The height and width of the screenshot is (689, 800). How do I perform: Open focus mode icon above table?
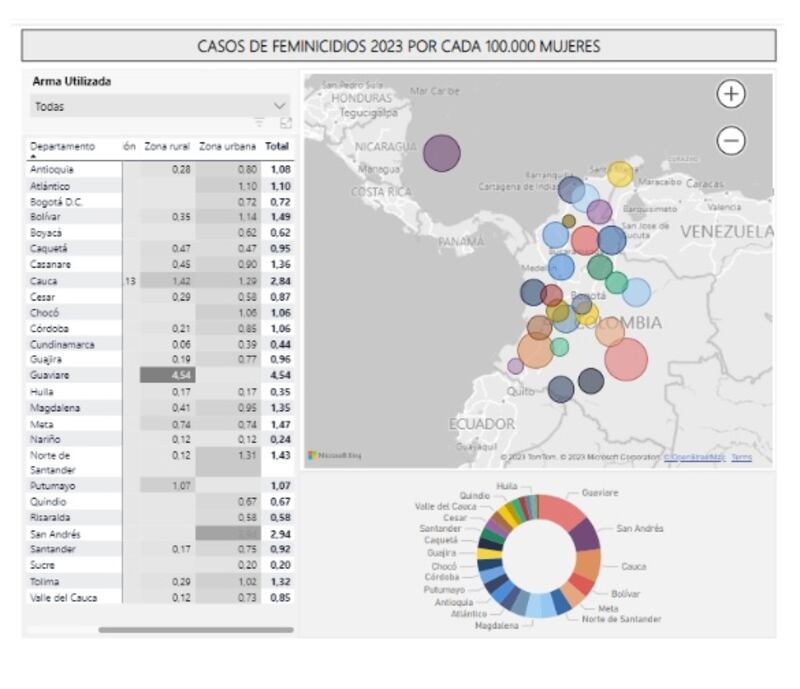(285, 123)
